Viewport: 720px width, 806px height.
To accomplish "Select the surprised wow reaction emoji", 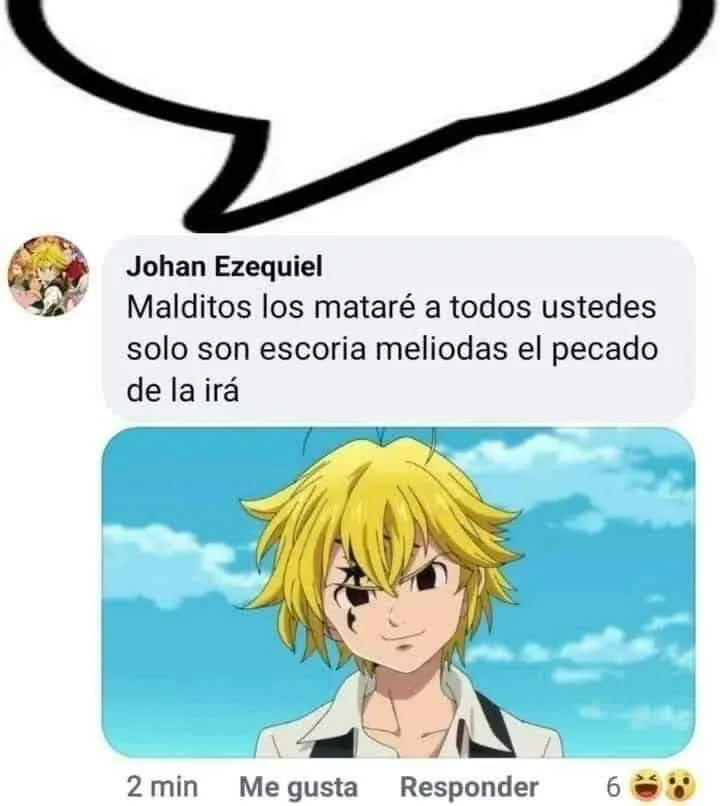I will (680, 786).
